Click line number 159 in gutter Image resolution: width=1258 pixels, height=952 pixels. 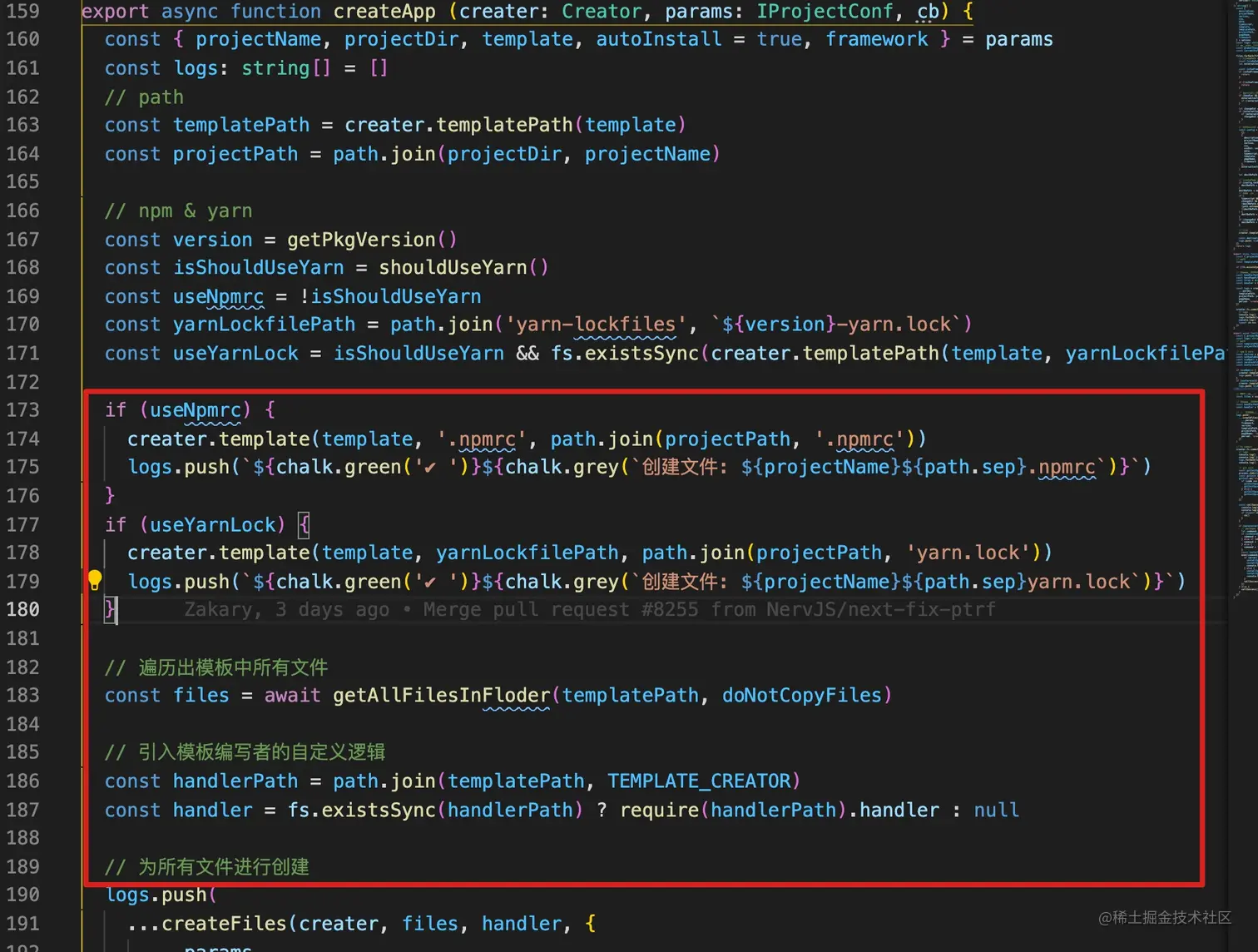tap(22, 12)
